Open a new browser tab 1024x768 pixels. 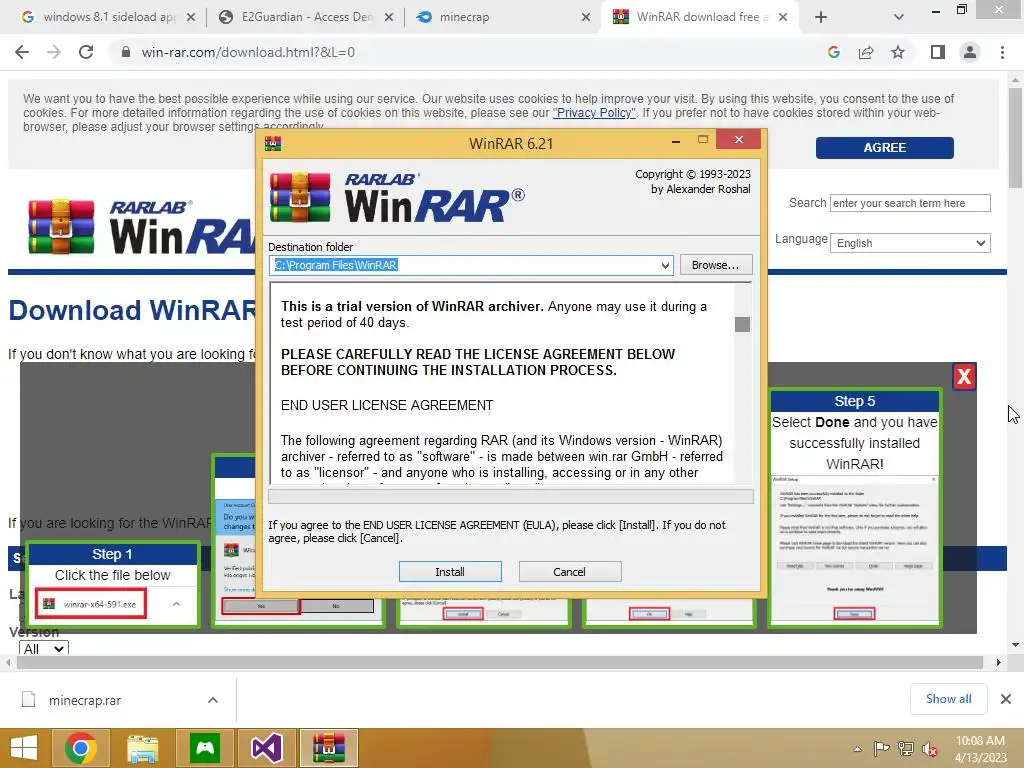coord(821,18)
